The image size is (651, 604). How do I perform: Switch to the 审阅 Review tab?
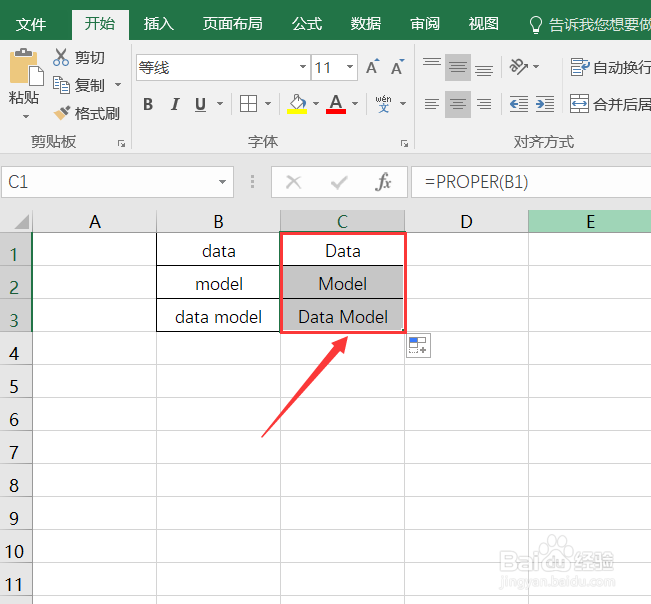tap(425, 24)
